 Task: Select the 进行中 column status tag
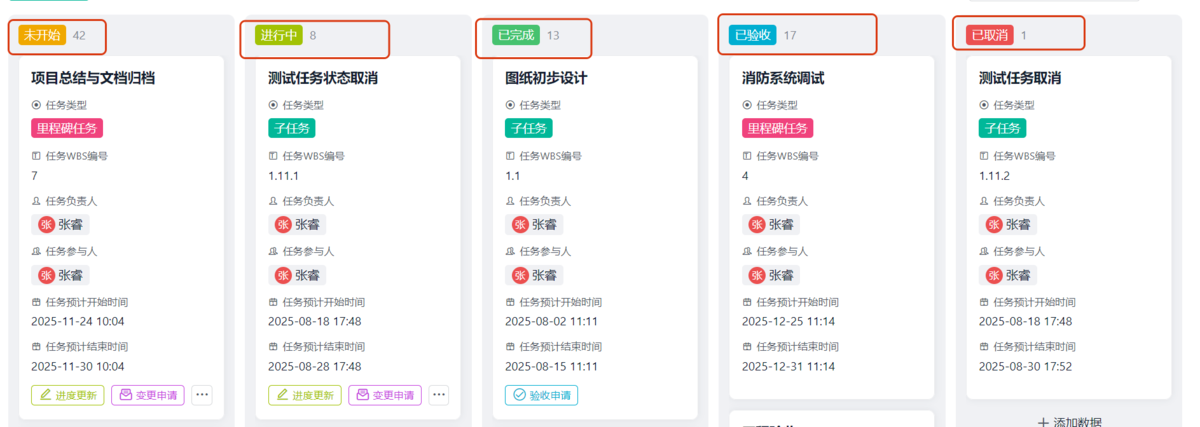click(x=279, y=35)
